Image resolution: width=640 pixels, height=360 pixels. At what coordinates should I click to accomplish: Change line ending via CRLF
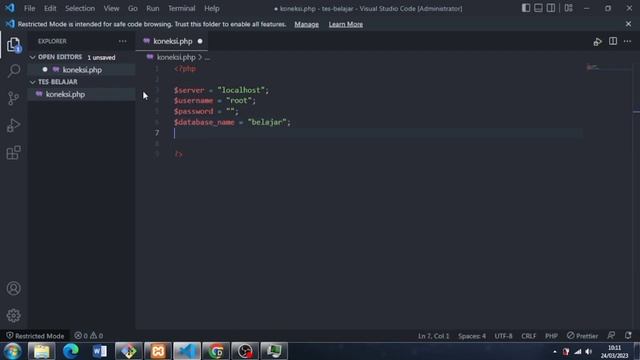529,336
